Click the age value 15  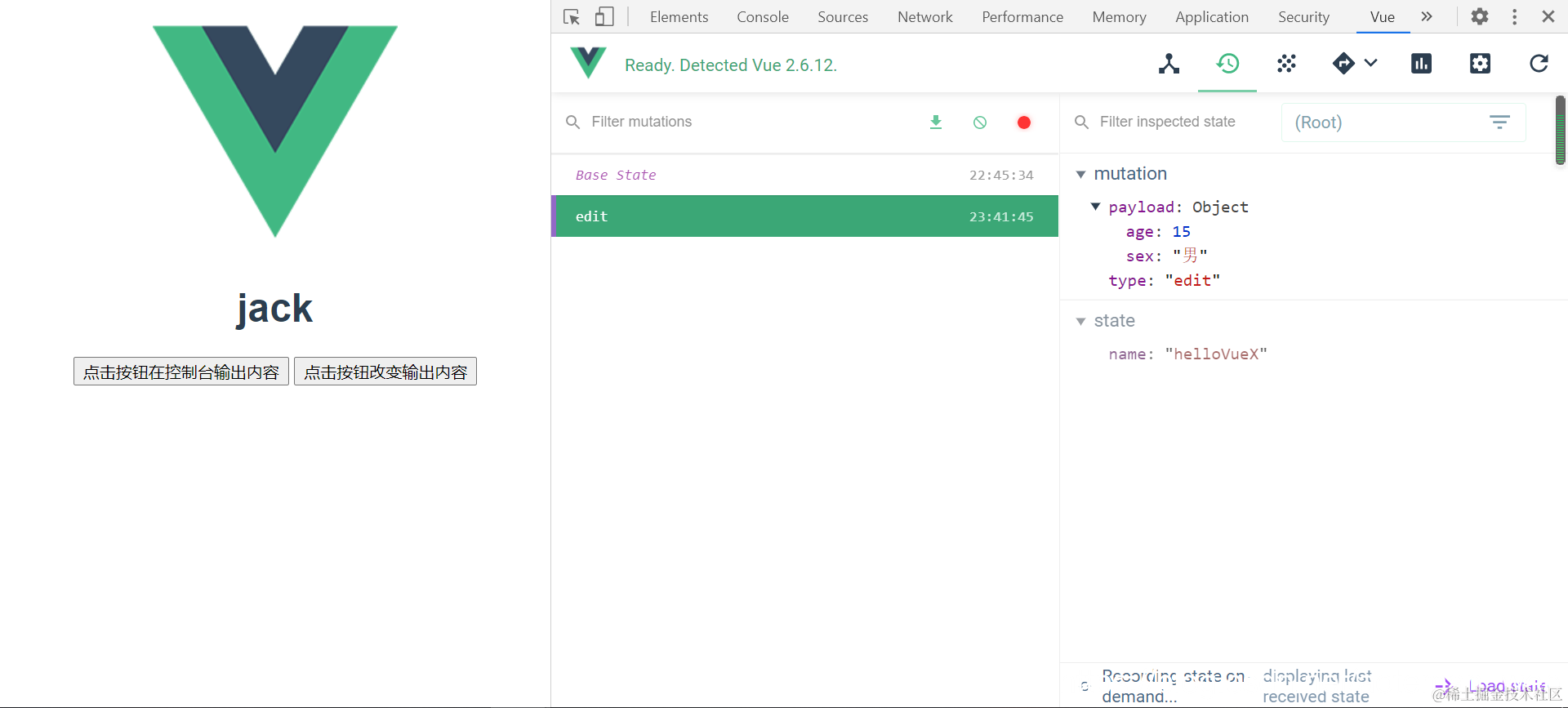pos(1181,232)
